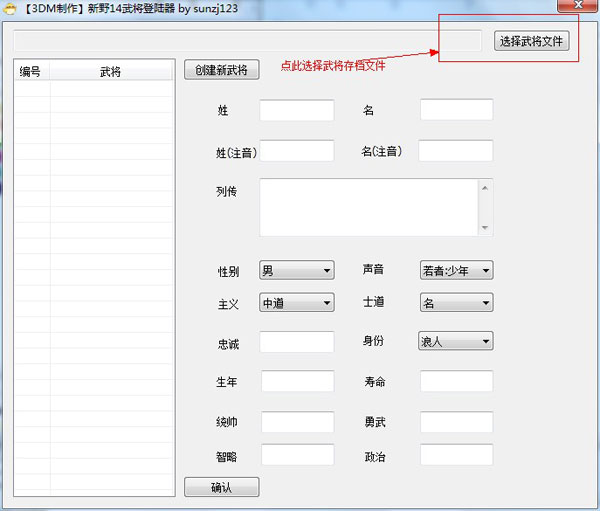Select the 勇武 input box
The image size is (600, 511).
pyautogui.click(x=457, y=422)
